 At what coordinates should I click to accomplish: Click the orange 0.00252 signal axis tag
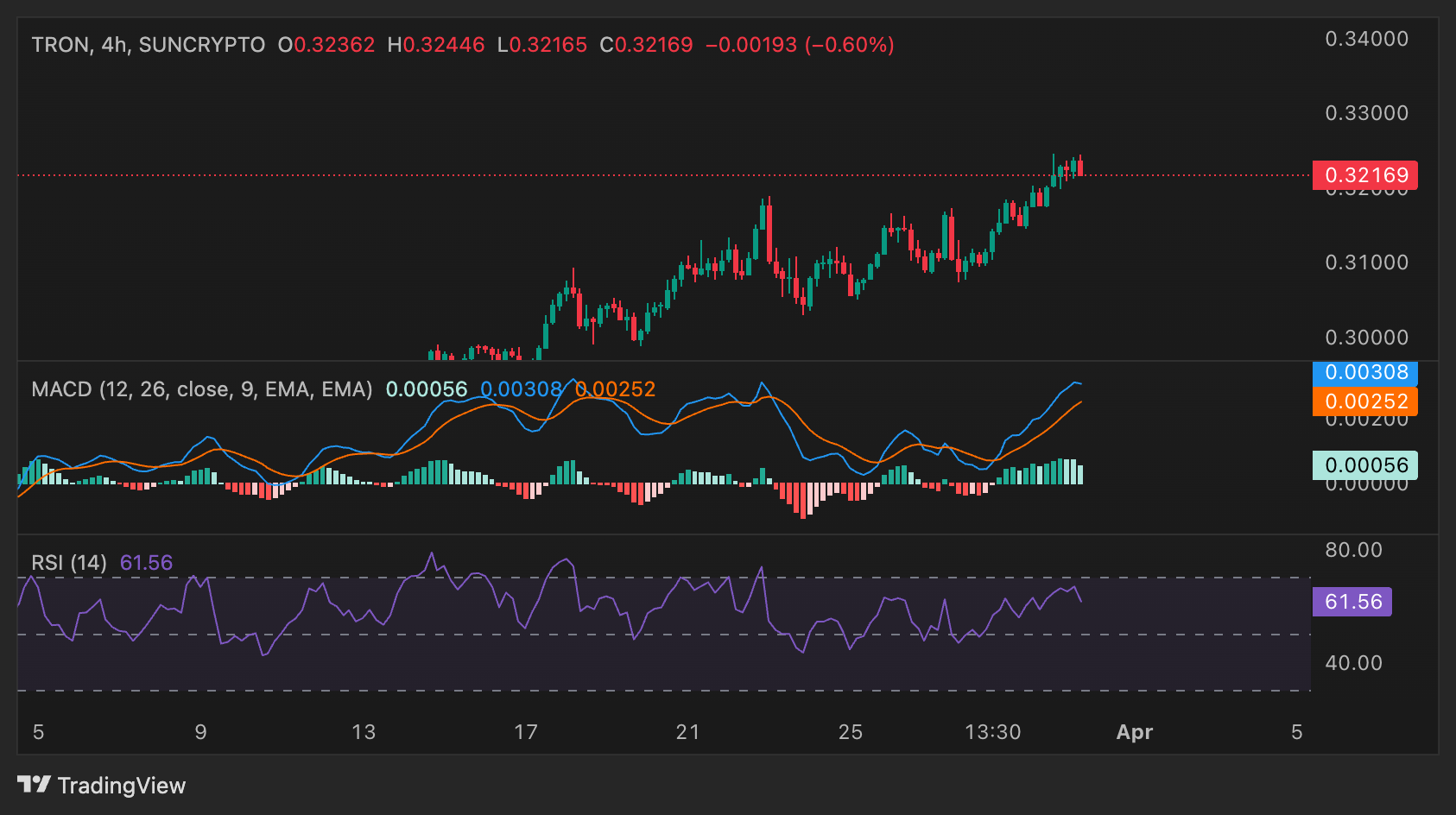point(1364,401)
